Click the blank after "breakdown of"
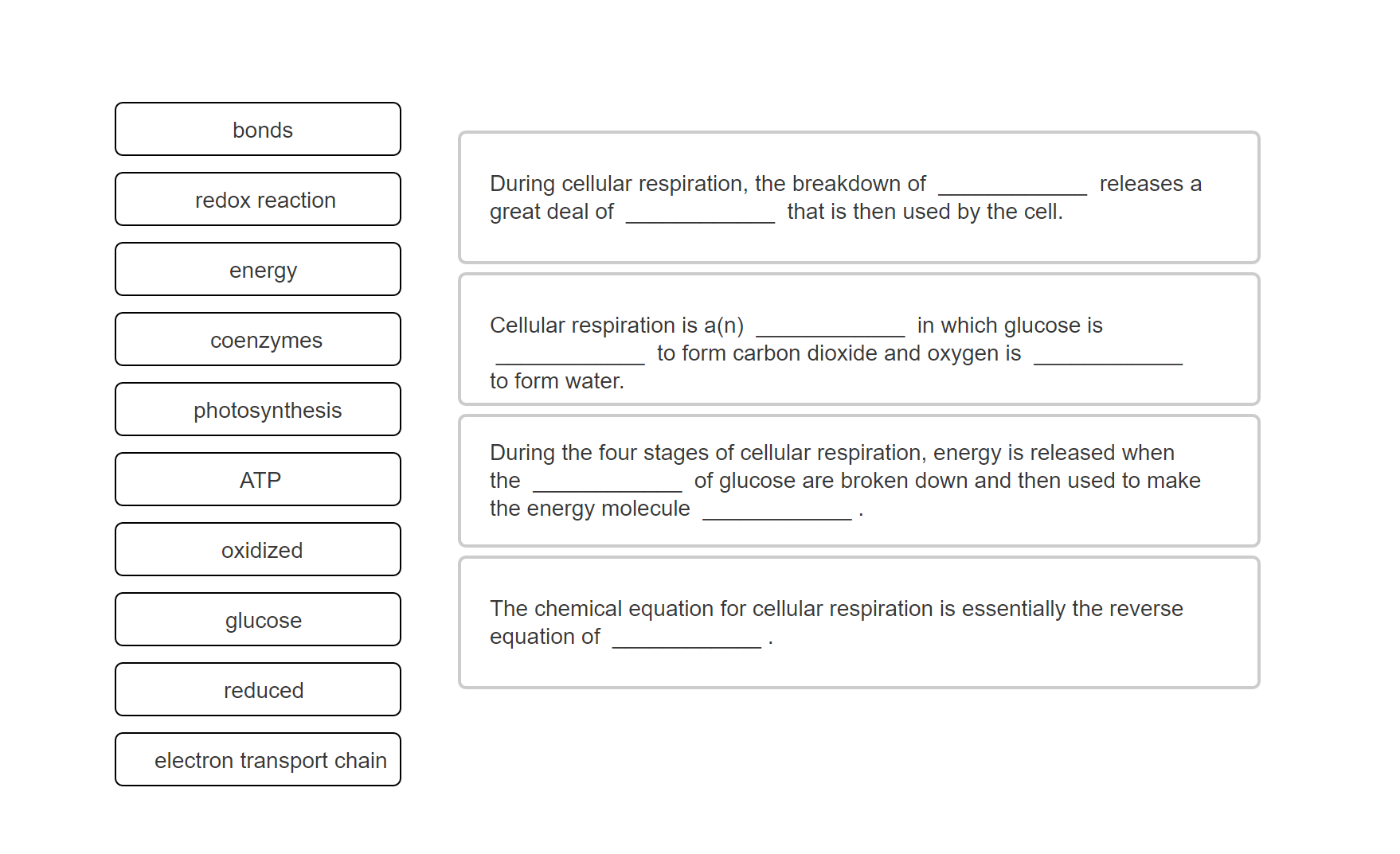1400x854 pixels. (1011, 187)
